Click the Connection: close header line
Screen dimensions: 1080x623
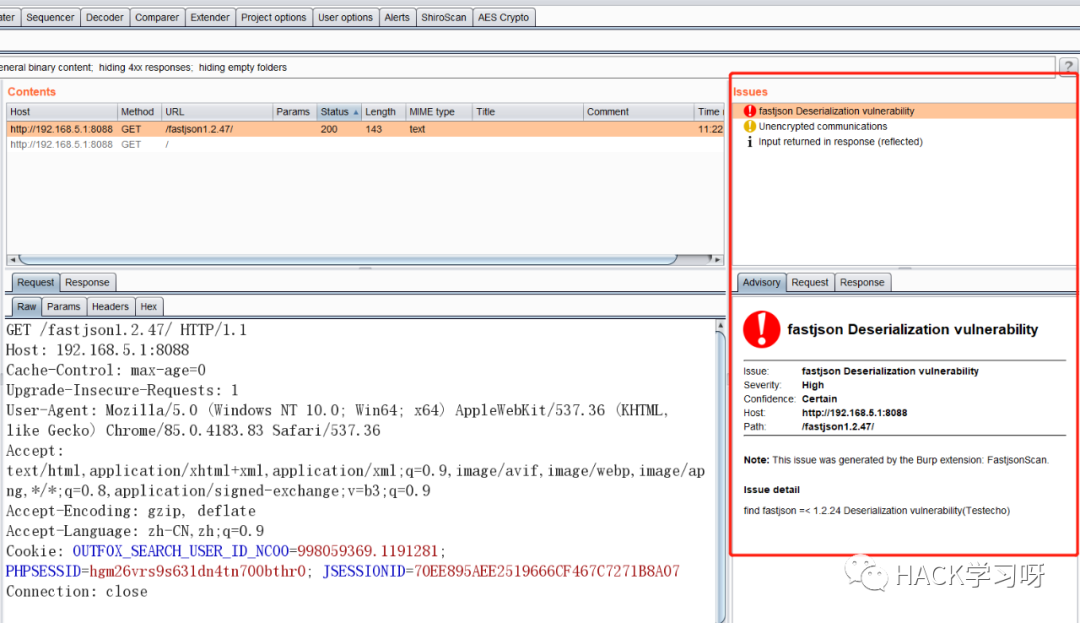tap(76, 591)
